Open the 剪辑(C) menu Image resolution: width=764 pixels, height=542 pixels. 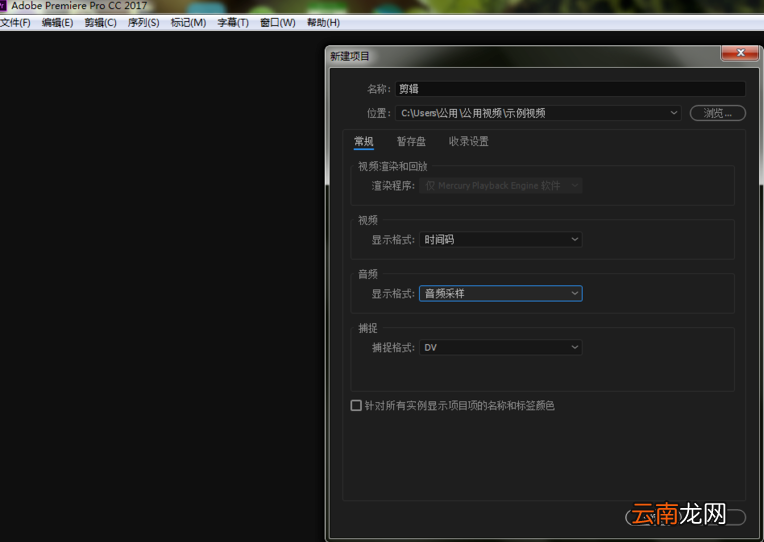coord(100,23)
